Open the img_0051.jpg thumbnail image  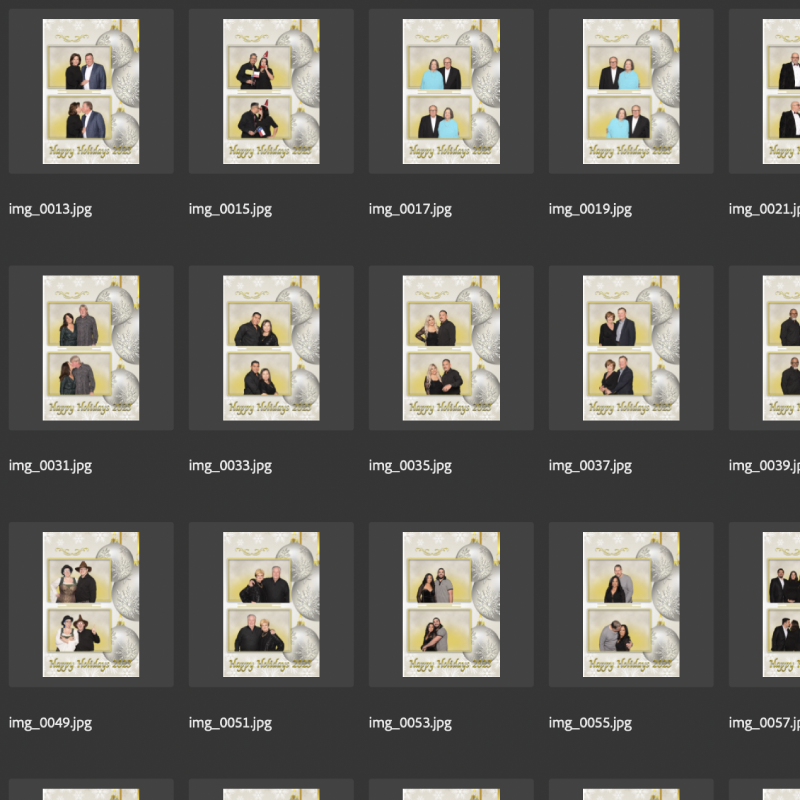[x=271, y=604]
